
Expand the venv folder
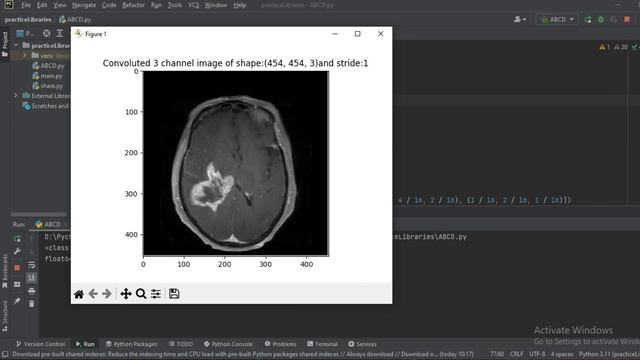pyautogui.click(x=24, y=56)
